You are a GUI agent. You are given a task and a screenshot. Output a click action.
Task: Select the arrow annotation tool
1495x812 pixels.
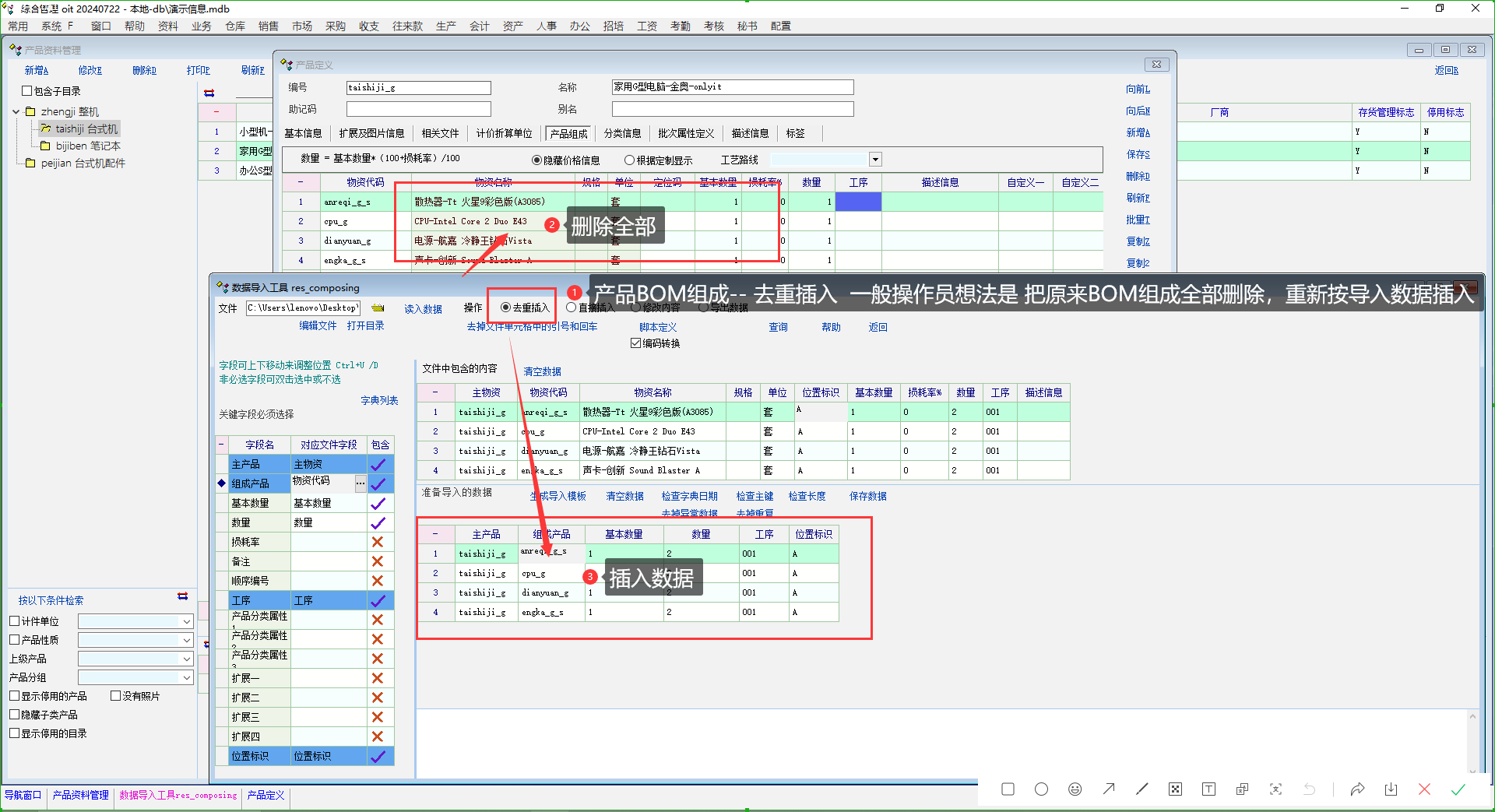1108,789
